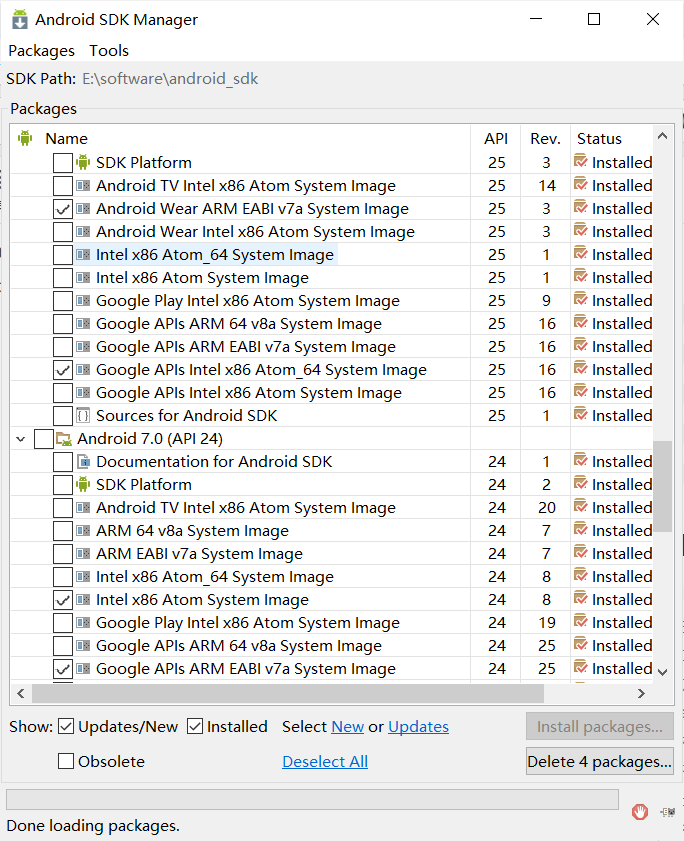Viewport: 684px width, 841px height.
Task: Click the Delete 4 packages button
Action: (599, 761)
